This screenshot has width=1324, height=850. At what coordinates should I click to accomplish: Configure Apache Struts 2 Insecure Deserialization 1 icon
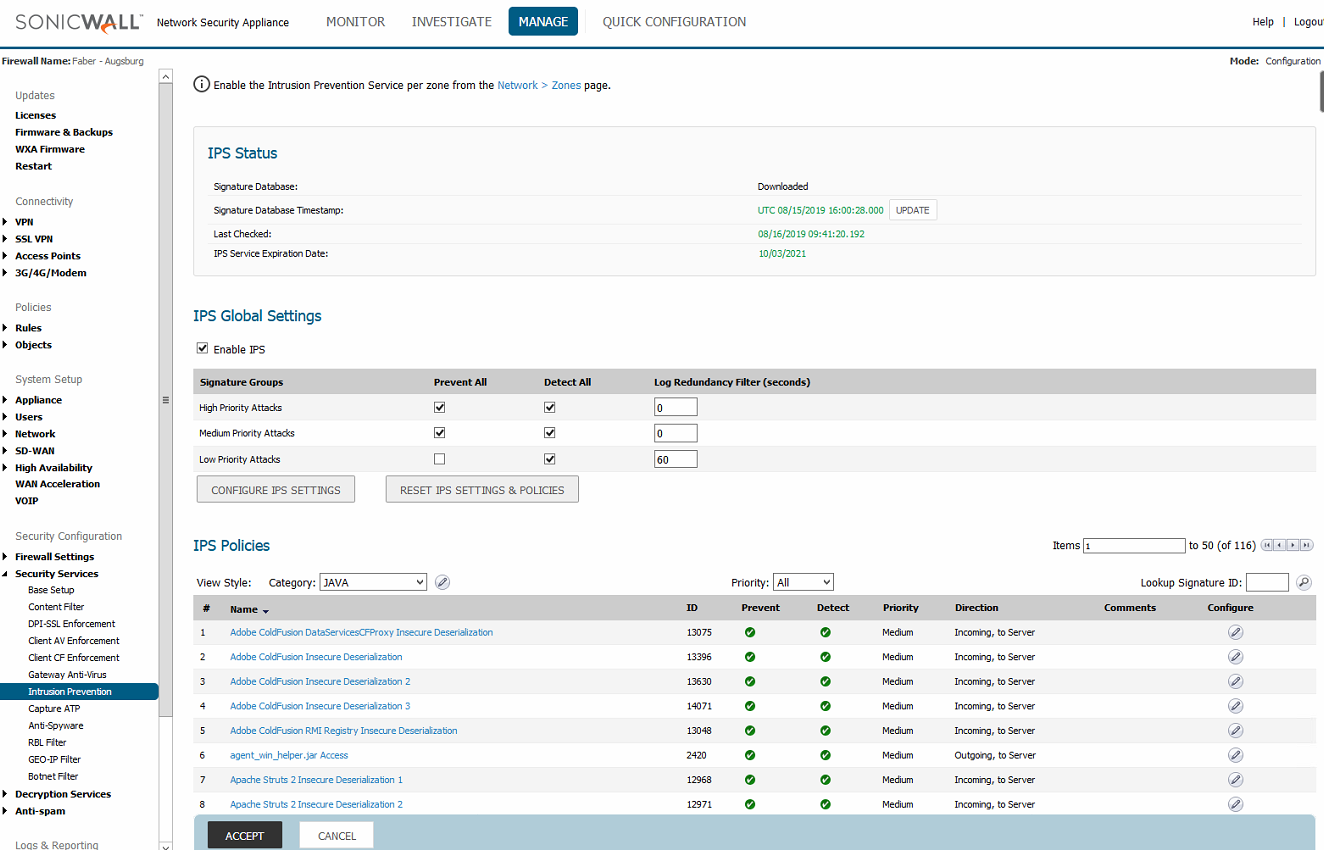[1235, 779]
